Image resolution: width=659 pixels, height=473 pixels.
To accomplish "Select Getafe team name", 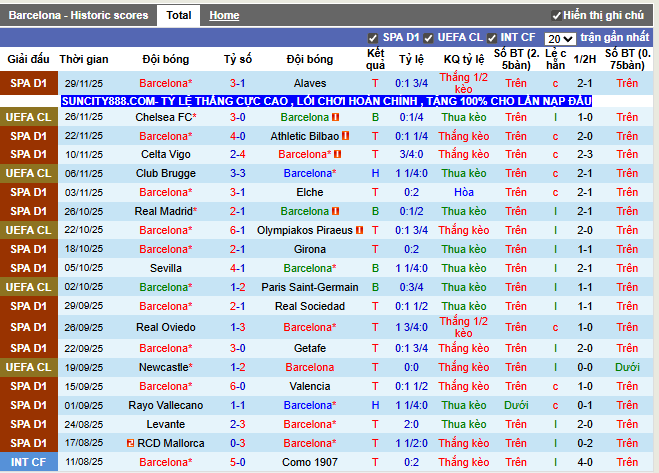I will [x=310, y=348].
